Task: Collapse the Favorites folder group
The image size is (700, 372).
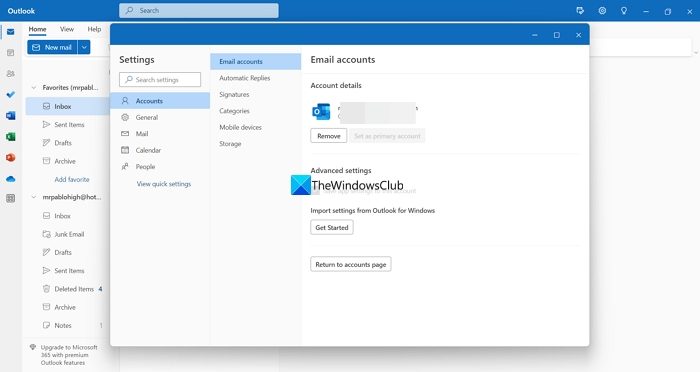Action: pyautogui.click(x=34, y=88)
